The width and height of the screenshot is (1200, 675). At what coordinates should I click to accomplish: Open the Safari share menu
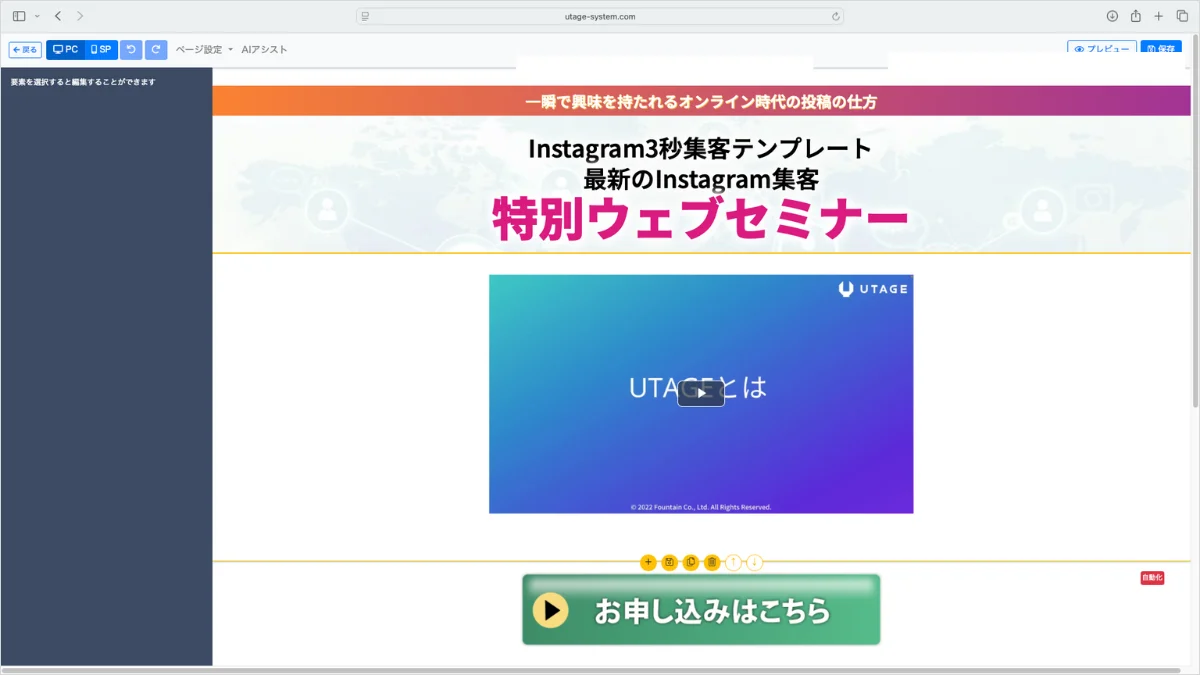[1136, 16]
